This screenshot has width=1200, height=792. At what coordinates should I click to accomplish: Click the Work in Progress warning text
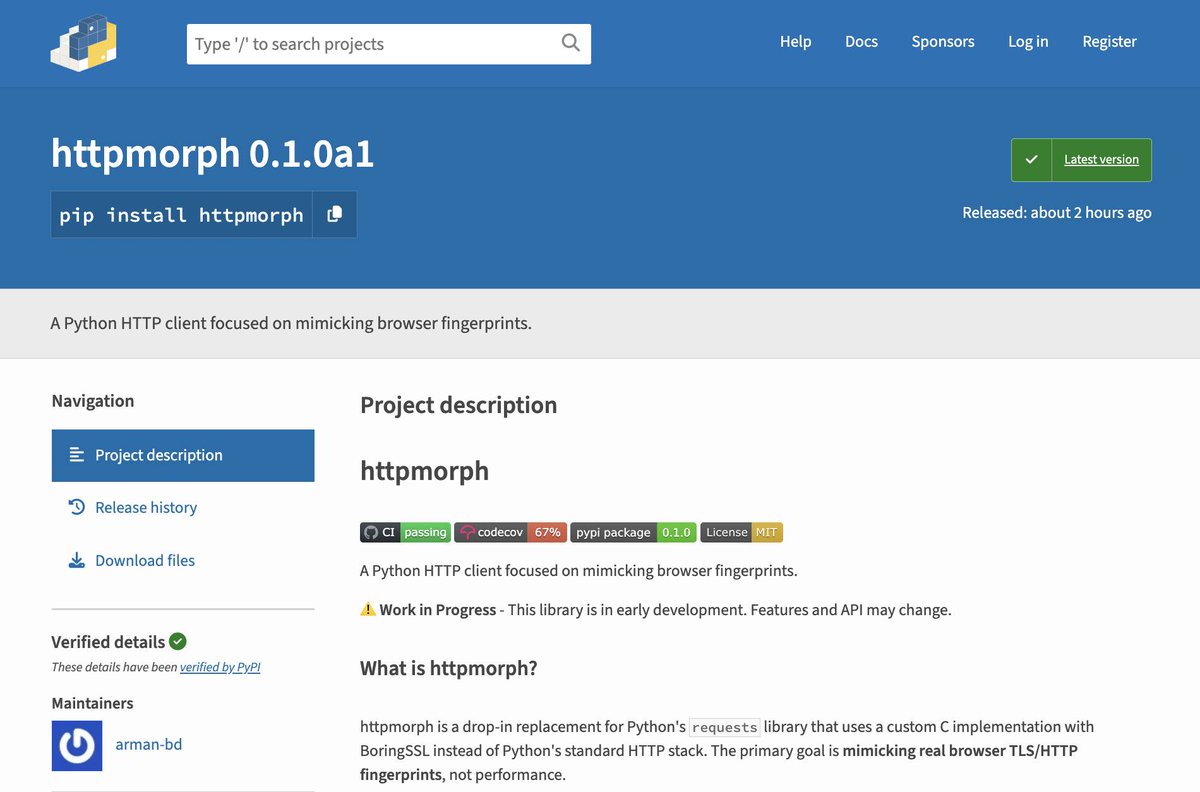438,610
